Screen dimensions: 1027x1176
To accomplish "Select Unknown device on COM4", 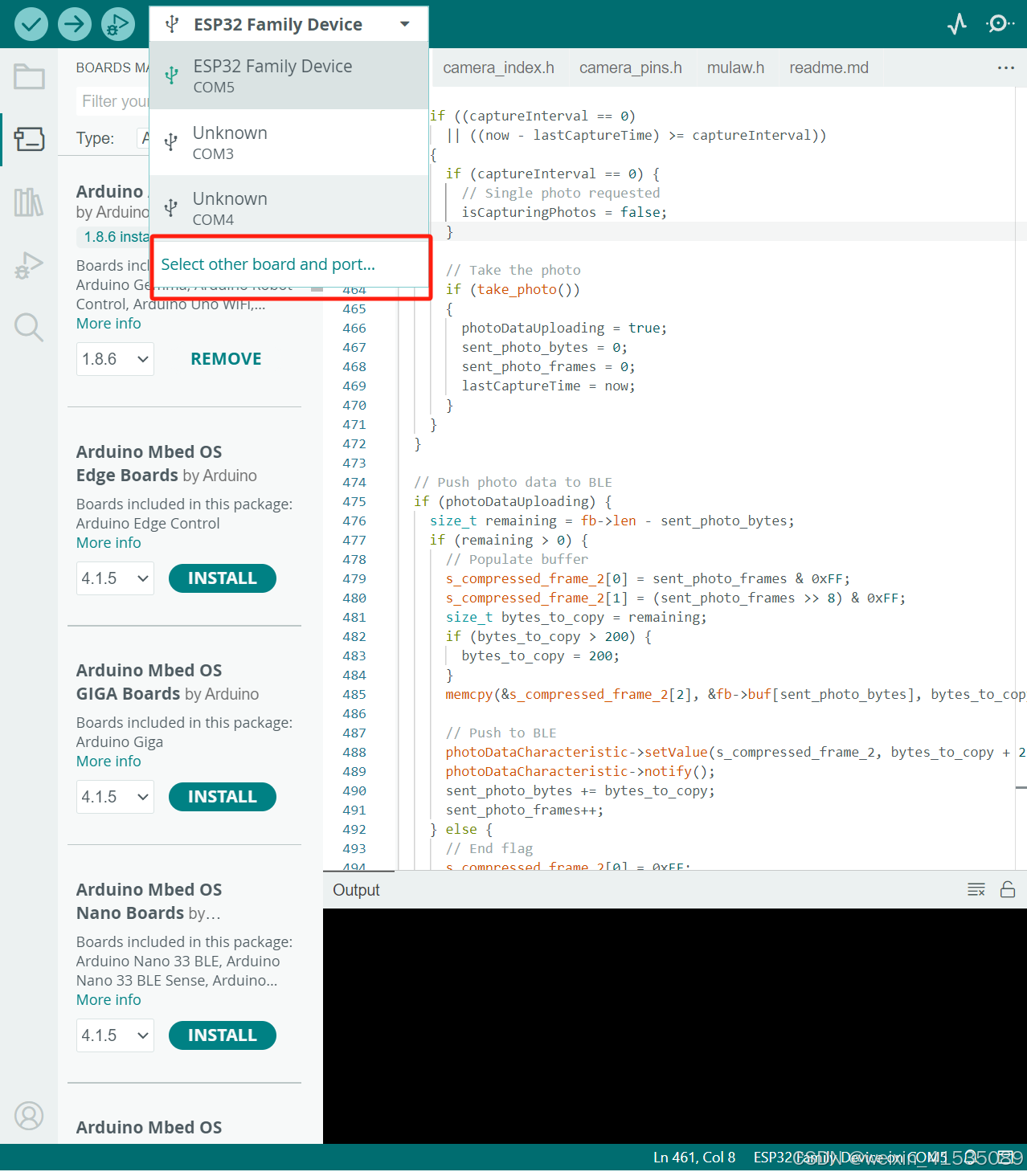I will [288, 208].
